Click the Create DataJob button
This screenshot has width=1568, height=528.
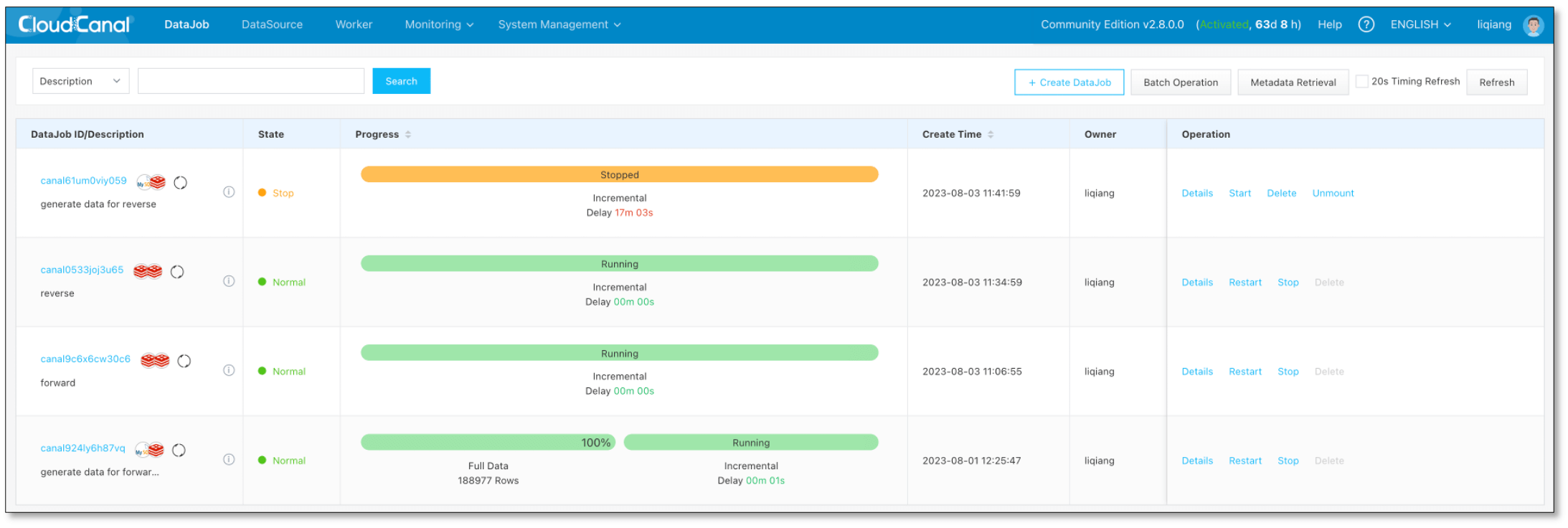tap(1069, 82)
